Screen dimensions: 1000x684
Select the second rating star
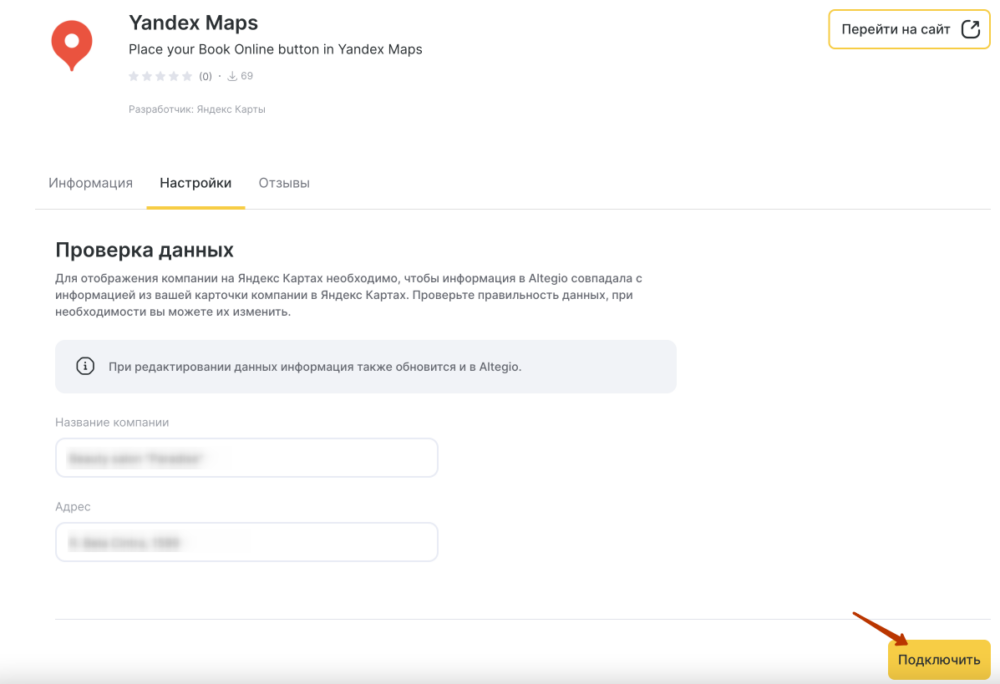[x=147, y=76]
